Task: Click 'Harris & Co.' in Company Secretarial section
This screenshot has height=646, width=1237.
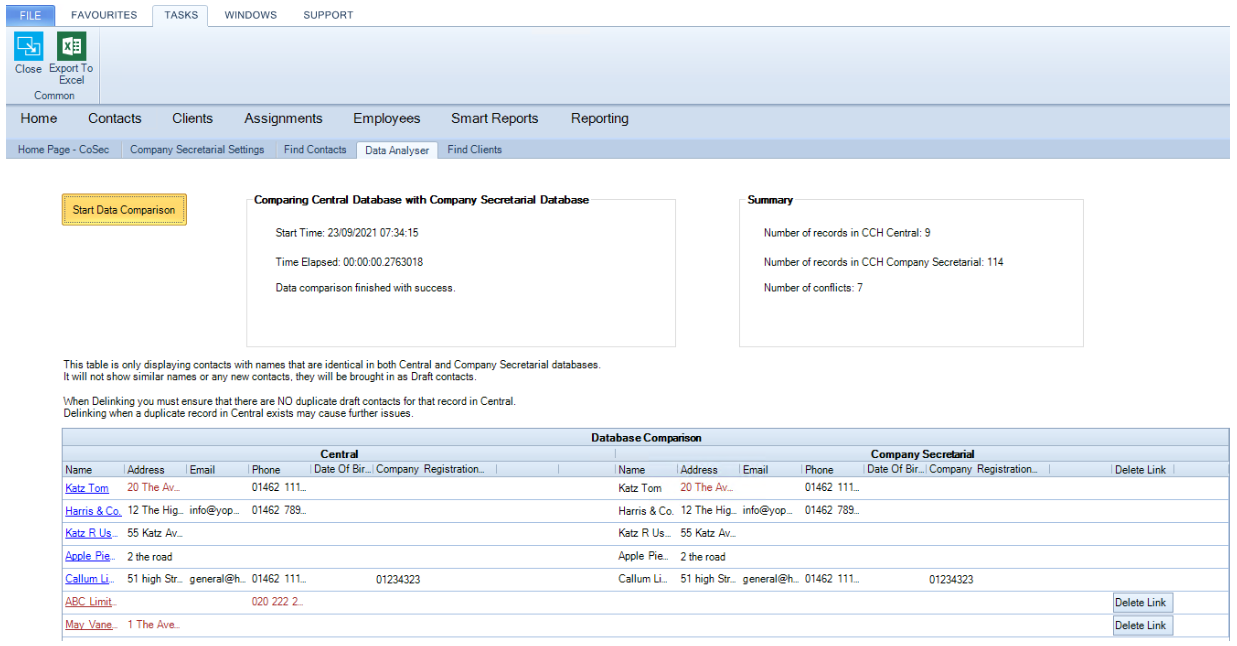Action: point(646,511)
